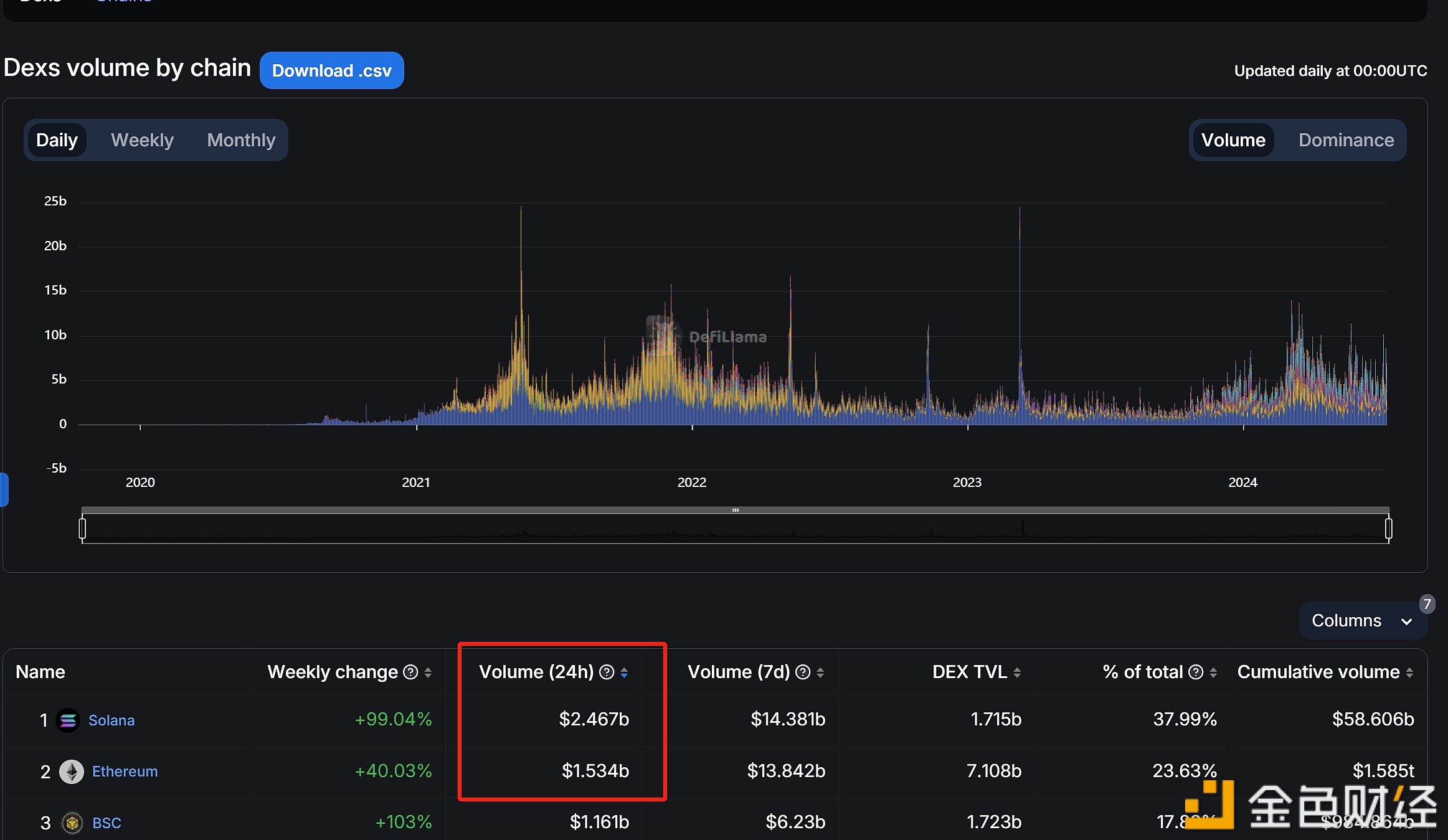The image size is (1448, 840).
Task: Click the blue side tab at left edge
Action: pyautogui.click(x=4, y=489)
